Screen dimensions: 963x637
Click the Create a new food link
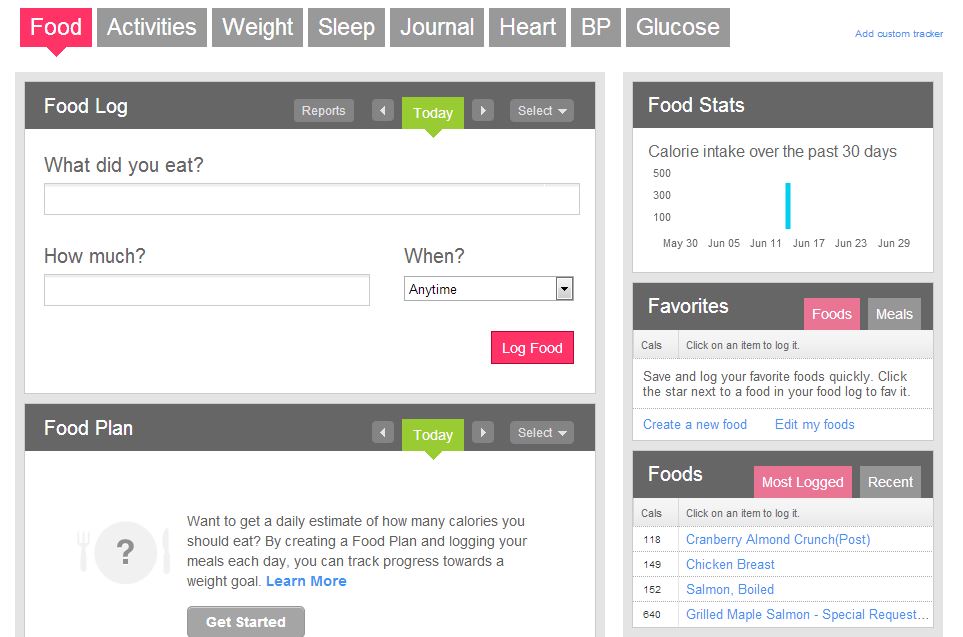click(x=695, y=424)
